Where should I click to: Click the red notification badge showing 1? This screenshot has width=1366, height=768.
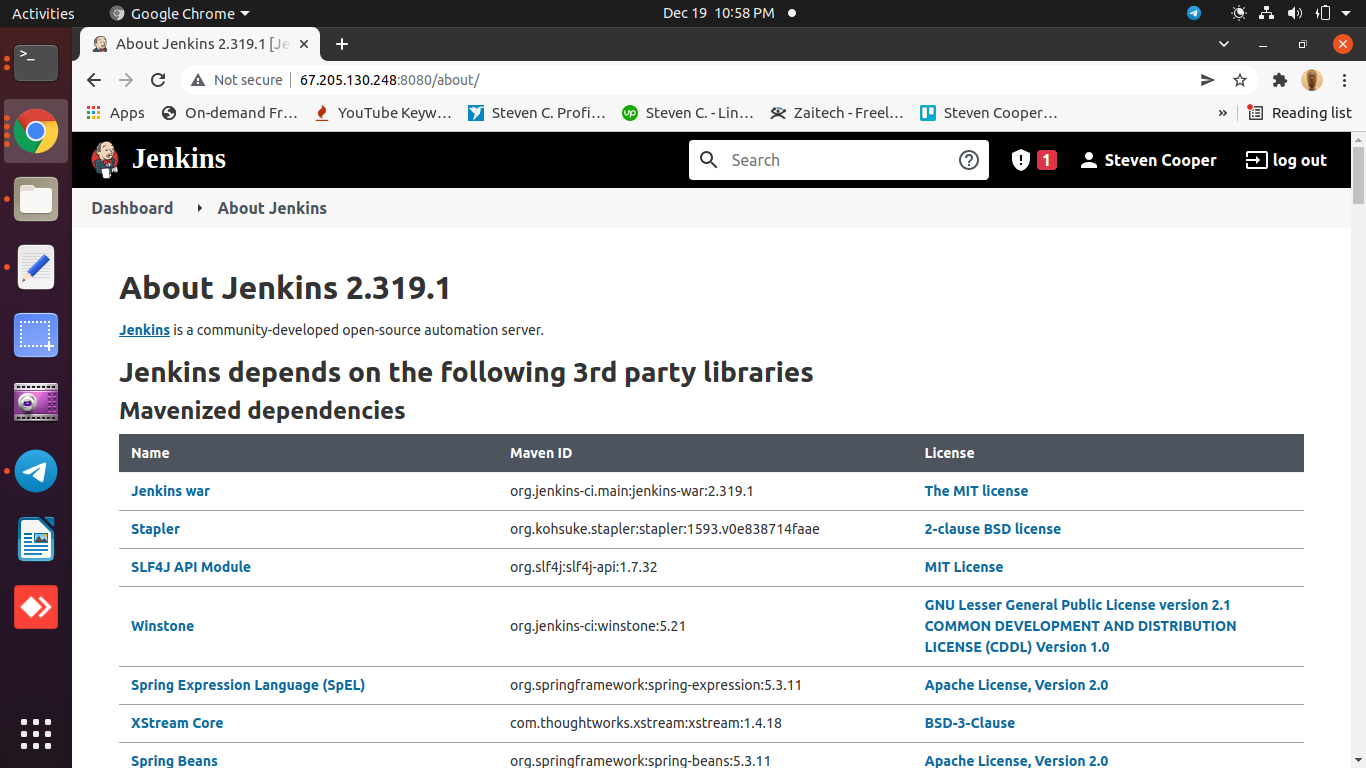(1046, 160)
